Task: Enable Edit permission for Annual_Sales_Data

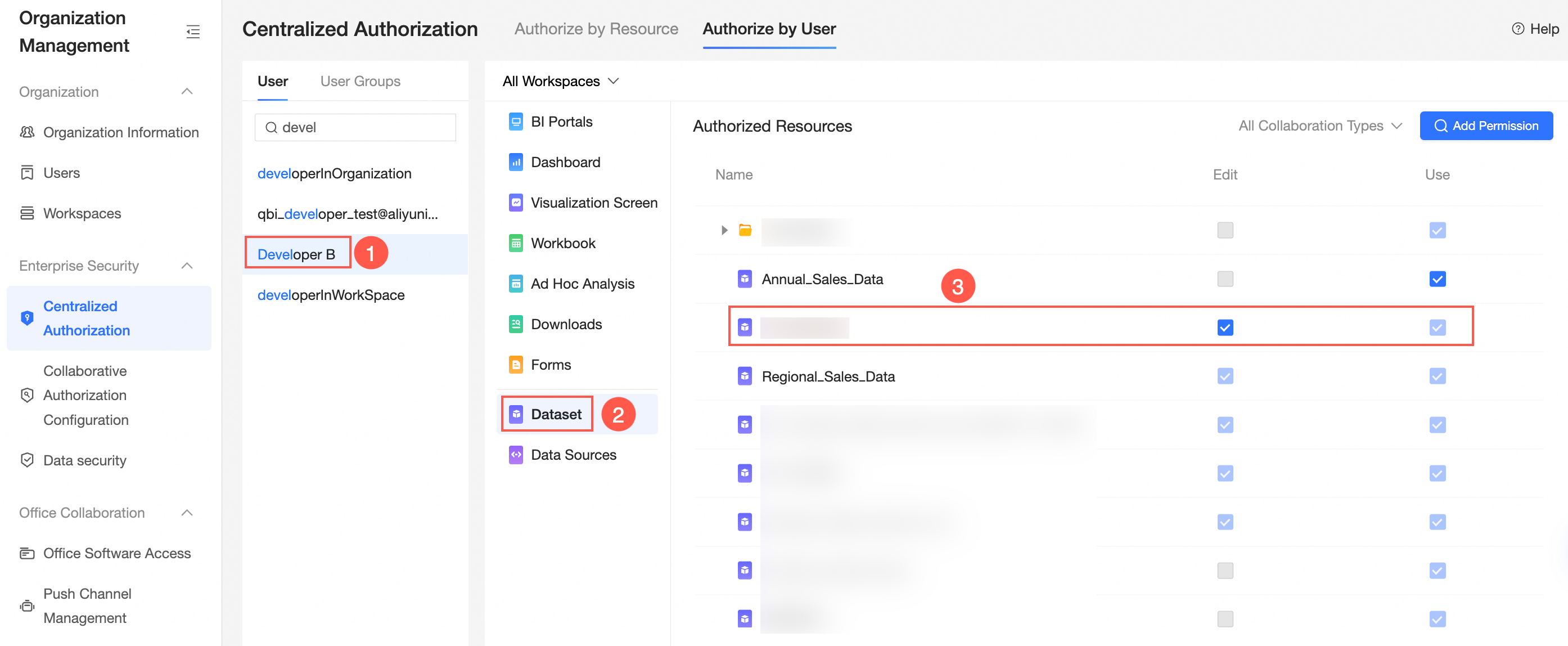Action: (1225, 279)
